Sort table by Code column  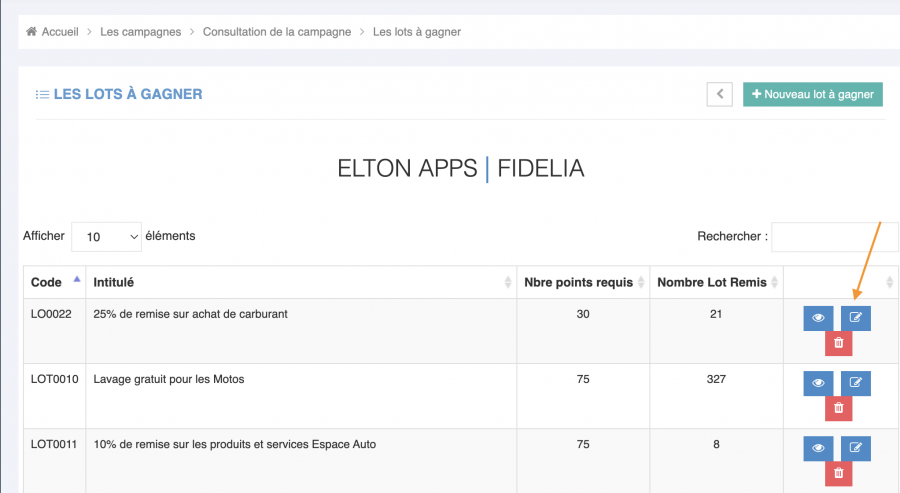click(53, 282)
